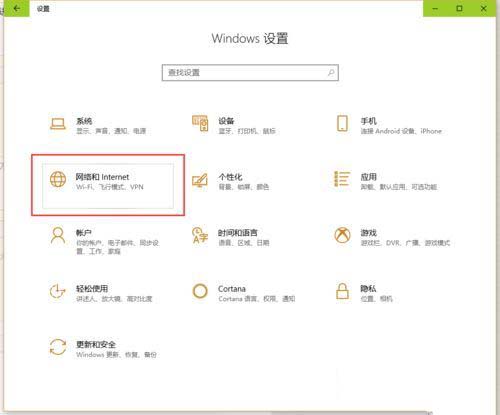Select the 轻松使用 category label
Image resolution: width=500 pixels, height=415 pixels.
92,289
